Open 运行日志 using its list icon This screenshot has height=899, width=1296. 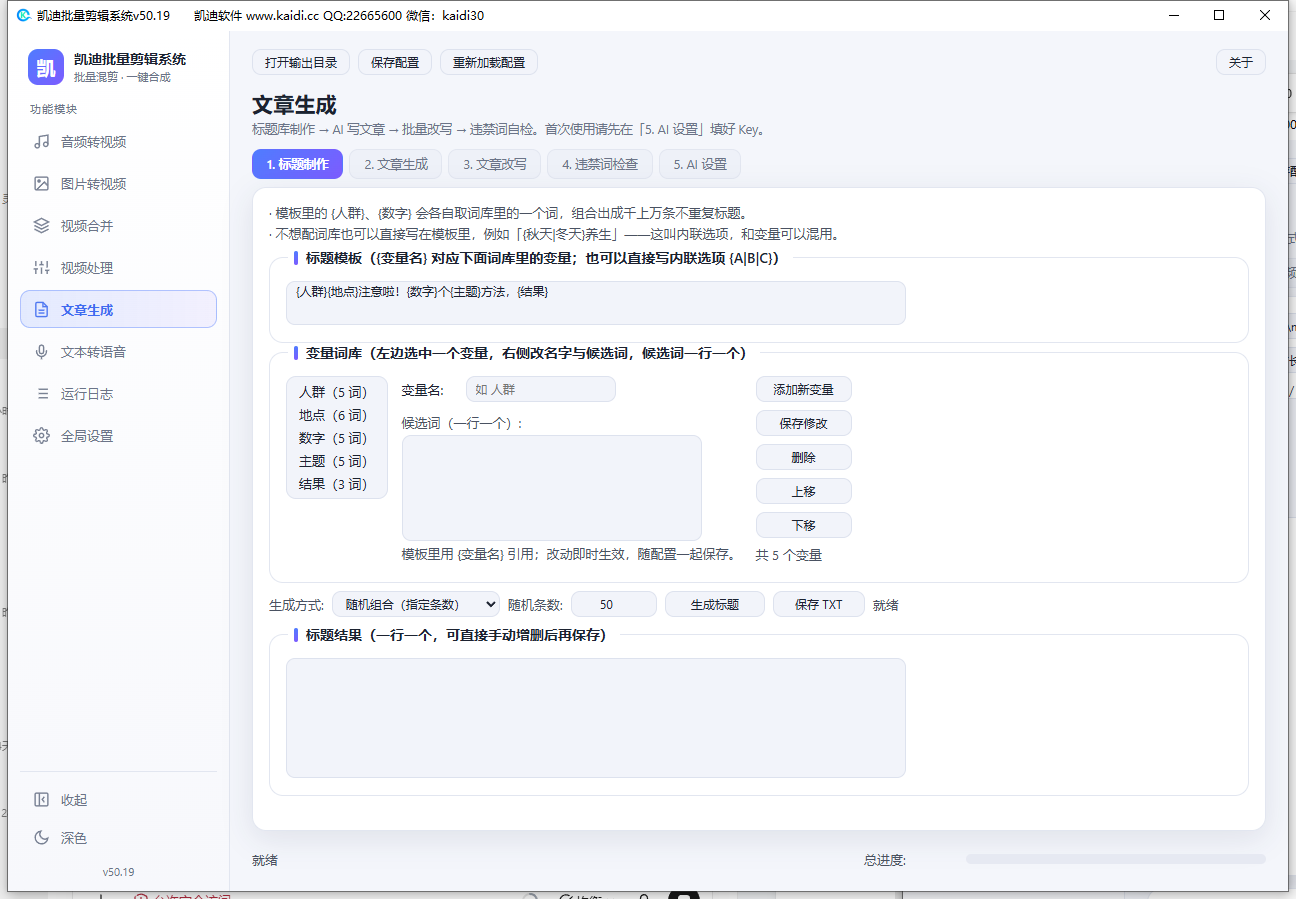[41, 394]
